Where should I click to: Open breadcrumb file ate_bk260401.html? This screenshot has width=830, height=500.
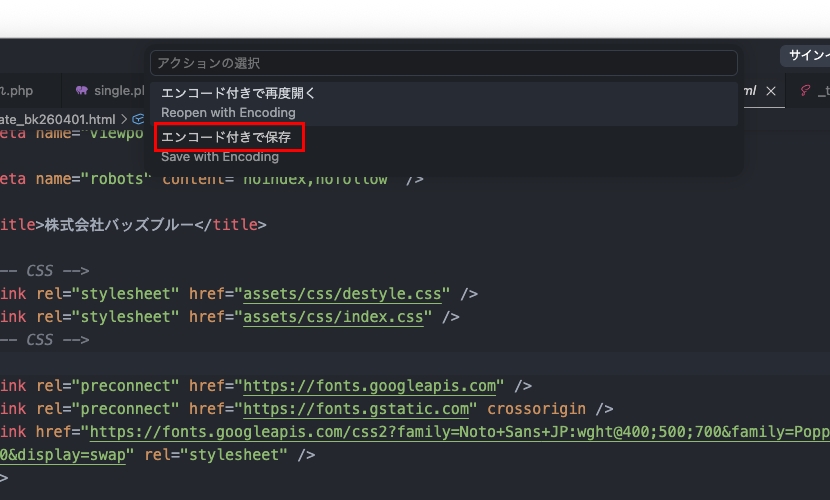point(57,120)
